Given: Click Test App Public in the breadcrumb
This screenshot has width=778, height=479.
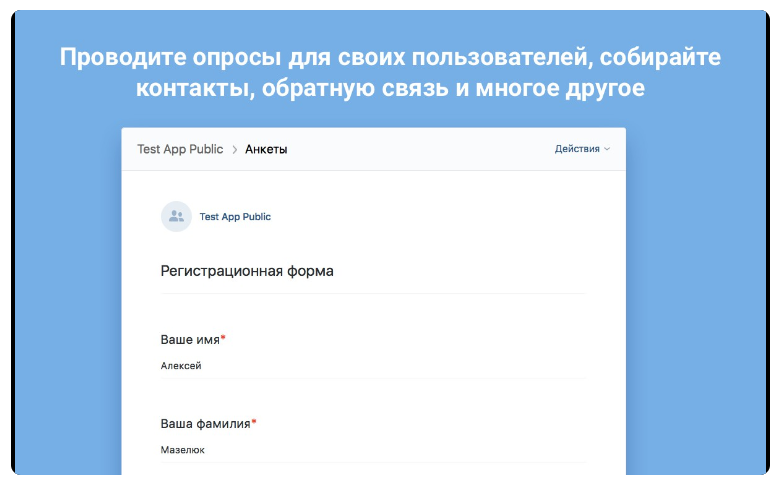Looking at the screenshot, I should [x=180, y=149].
